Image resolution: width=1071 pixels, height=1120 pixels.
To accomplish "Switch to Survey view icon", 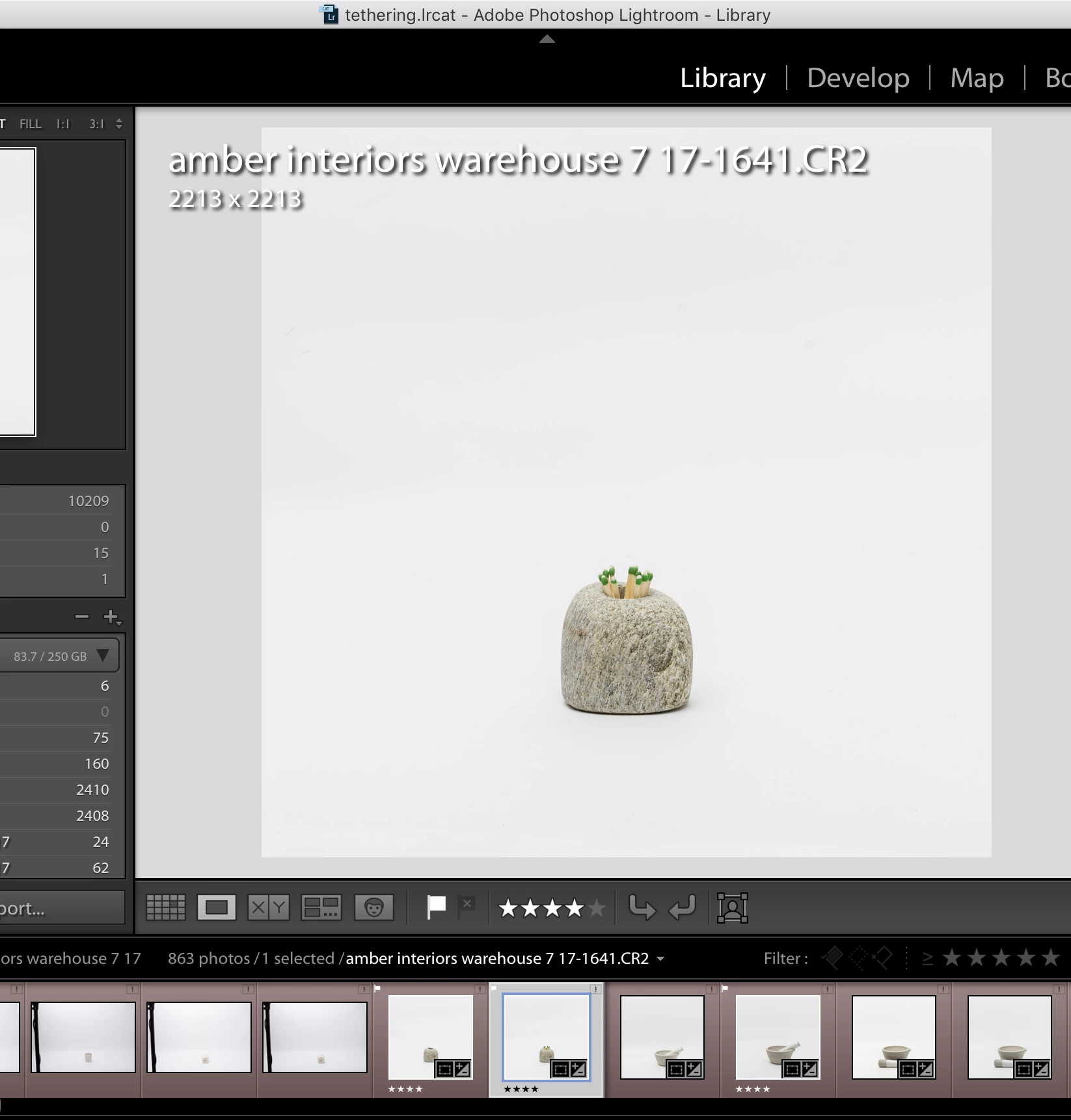I will (x=321, y=907).
